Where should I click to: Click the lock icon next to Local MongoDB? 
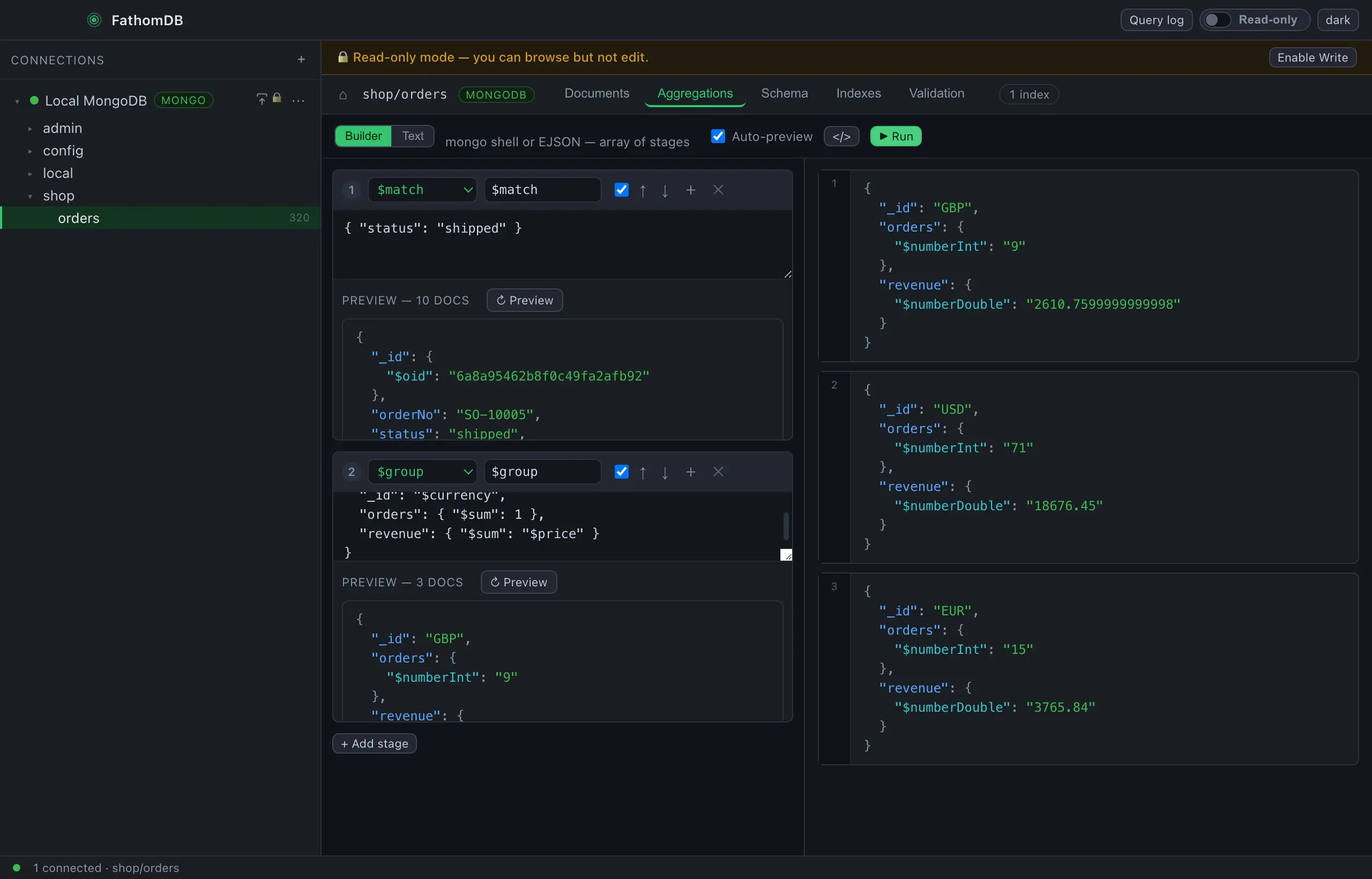(x=277, y=98)
